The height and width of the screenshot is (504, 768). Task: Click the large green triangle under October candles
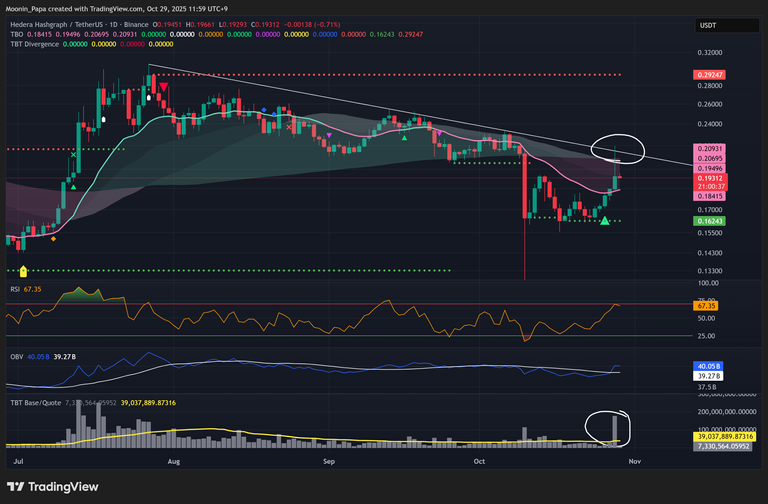(604, 219)
